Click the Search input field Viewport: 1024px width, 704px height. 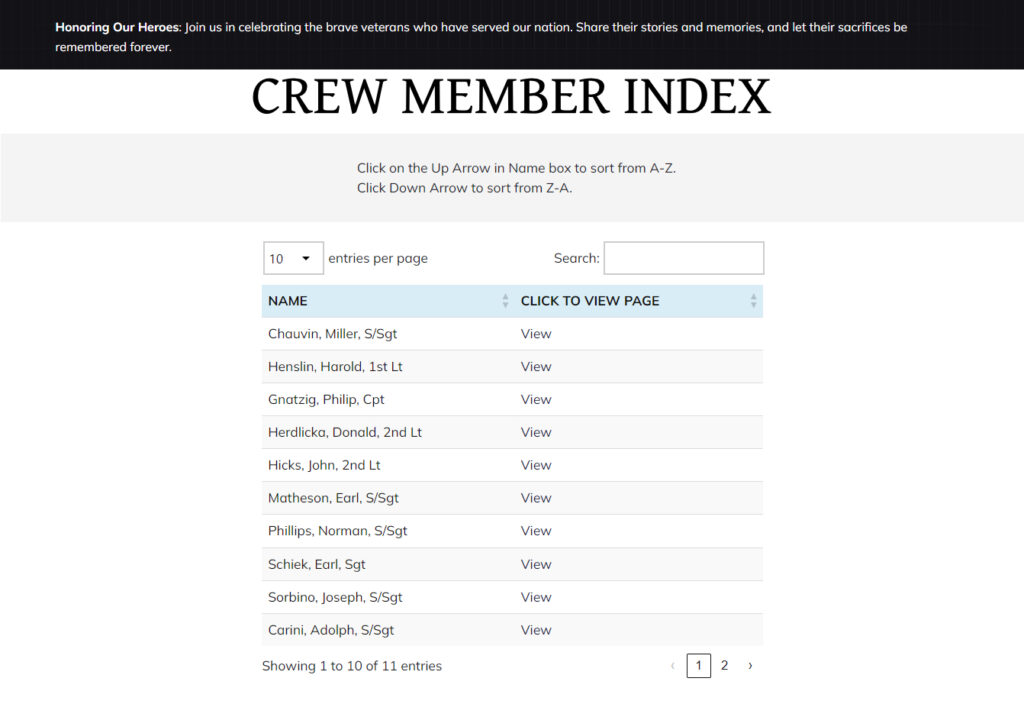click(683, 258)
